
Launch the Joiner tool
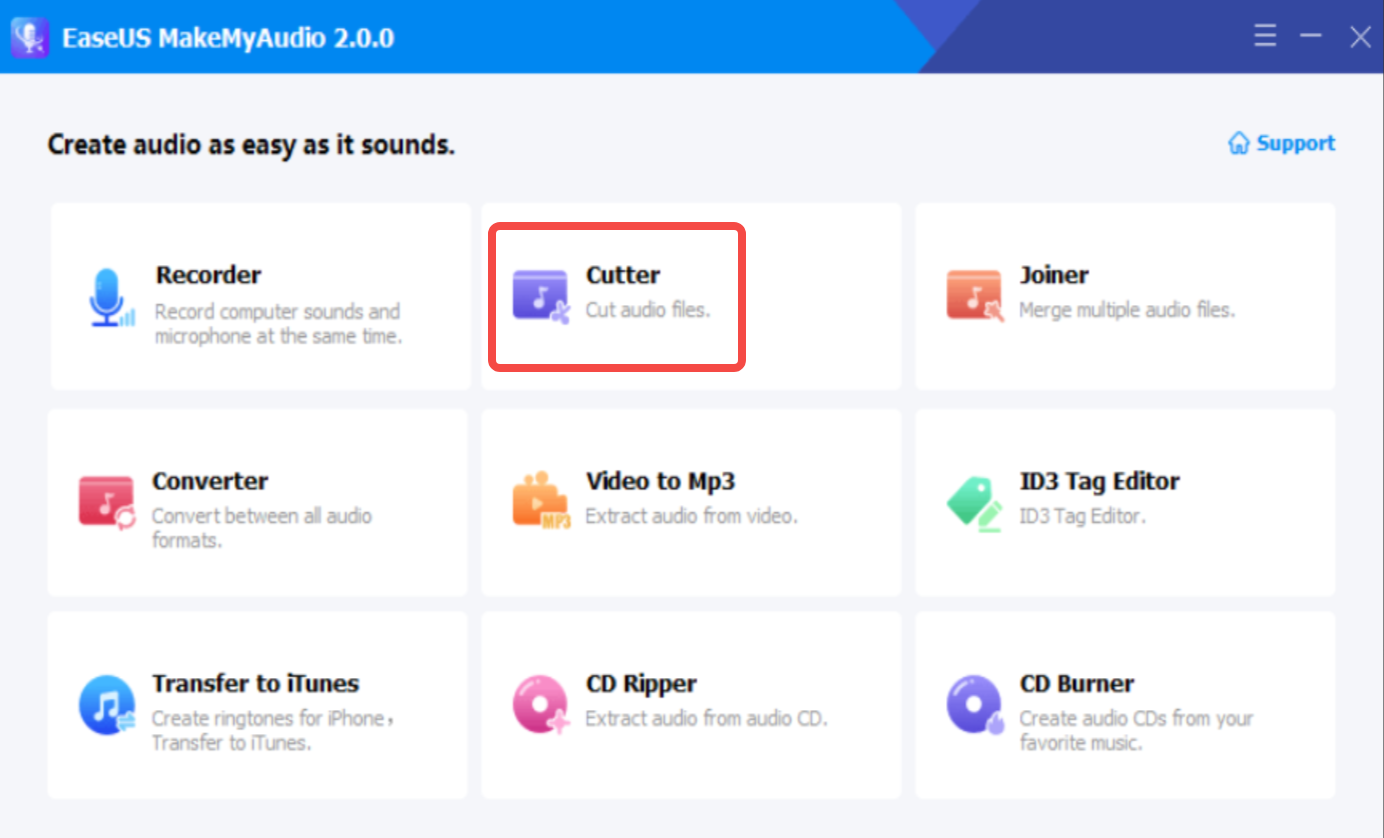click(x=1124, y=295)
